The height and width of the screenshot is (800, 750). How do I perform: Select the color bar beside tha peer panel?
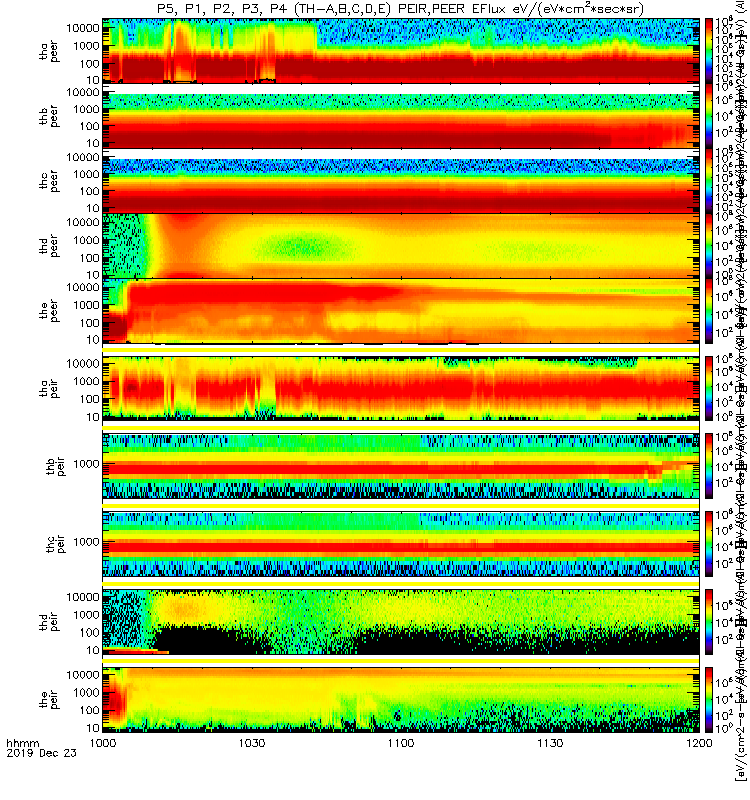[709, 51]
